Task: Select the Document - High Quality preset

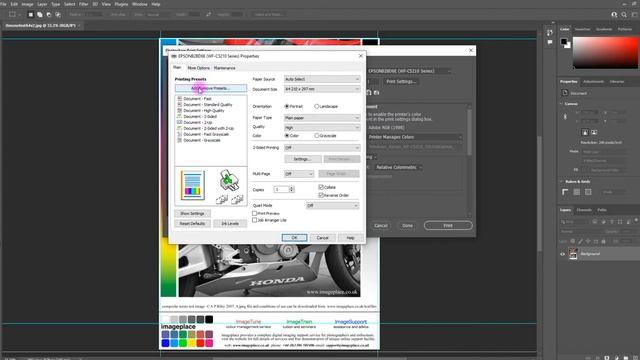Action: click(204, 111)
